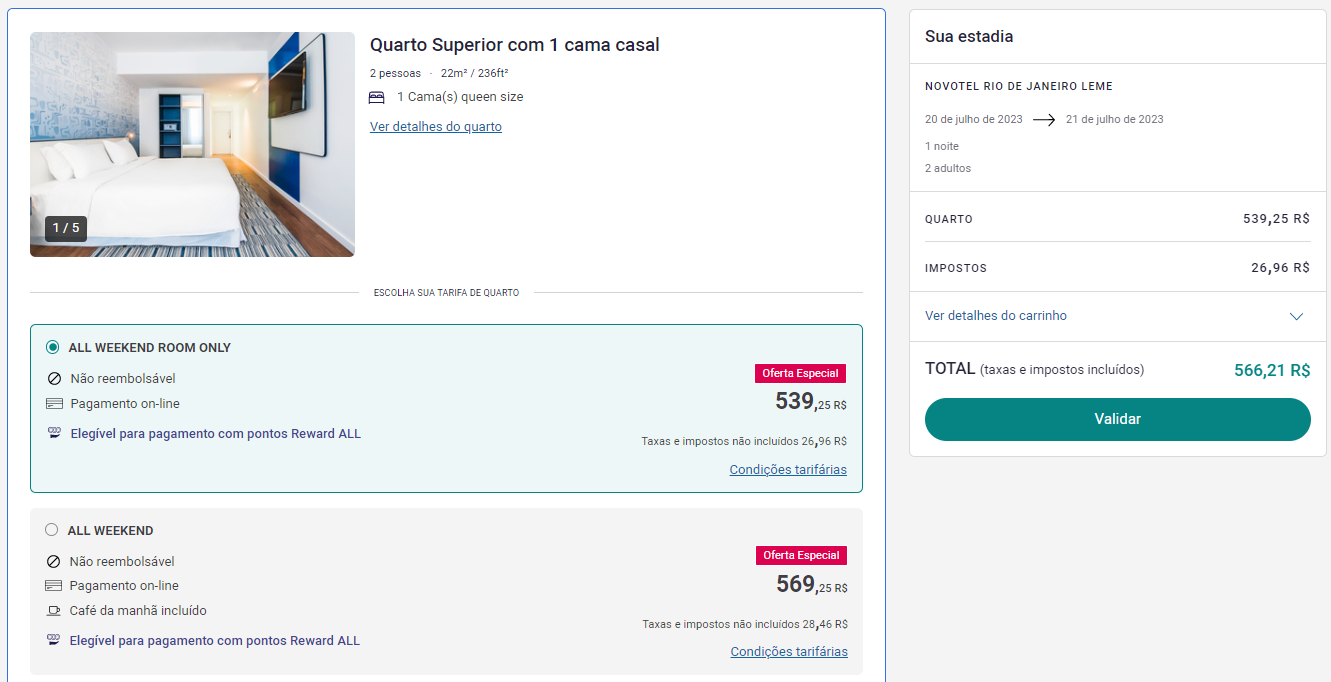Open Ver detalhes do quarto link

pos(436,127)
